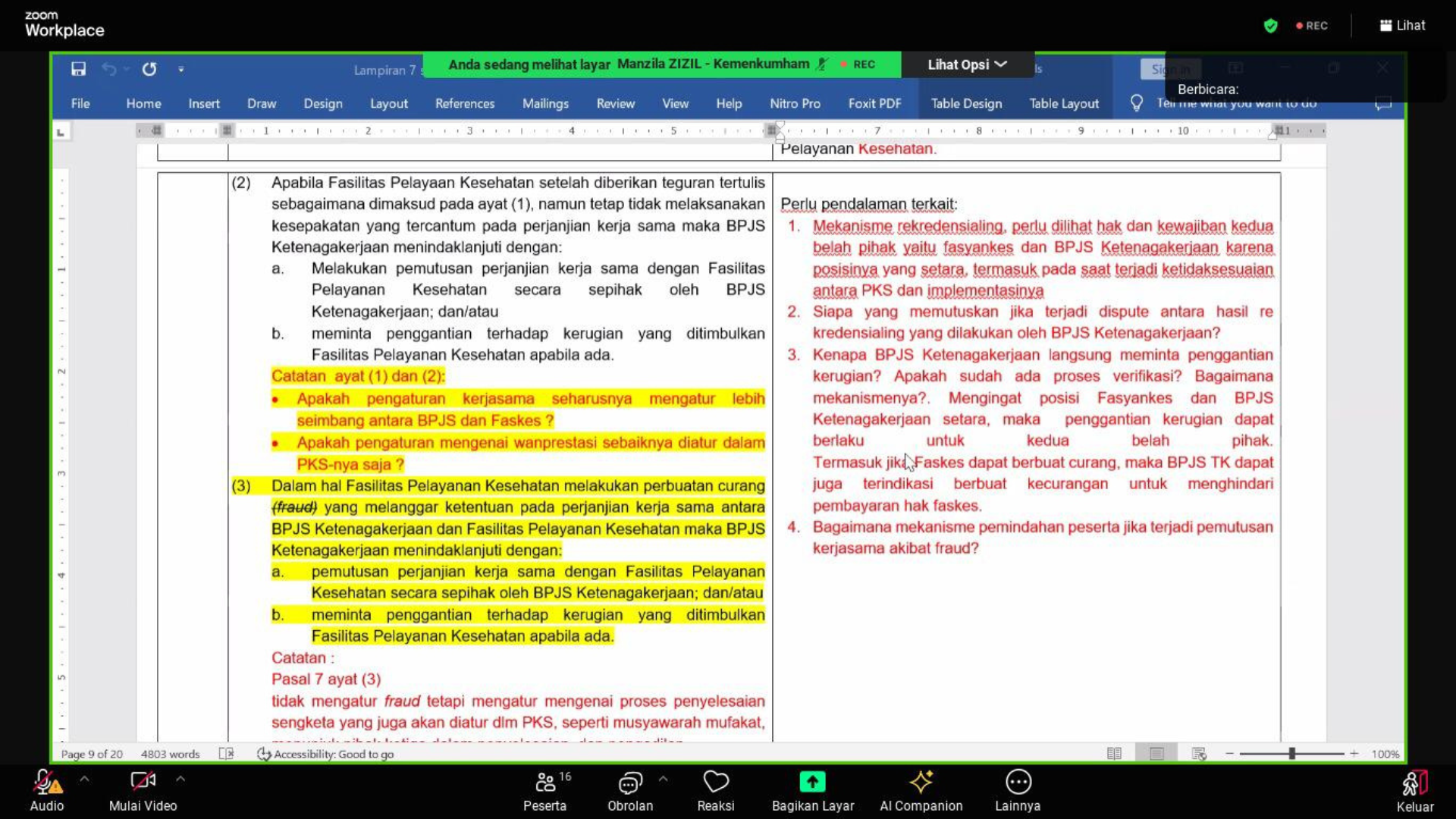Click the "Perlu pendalaman terkait:" text

(868, 204)
